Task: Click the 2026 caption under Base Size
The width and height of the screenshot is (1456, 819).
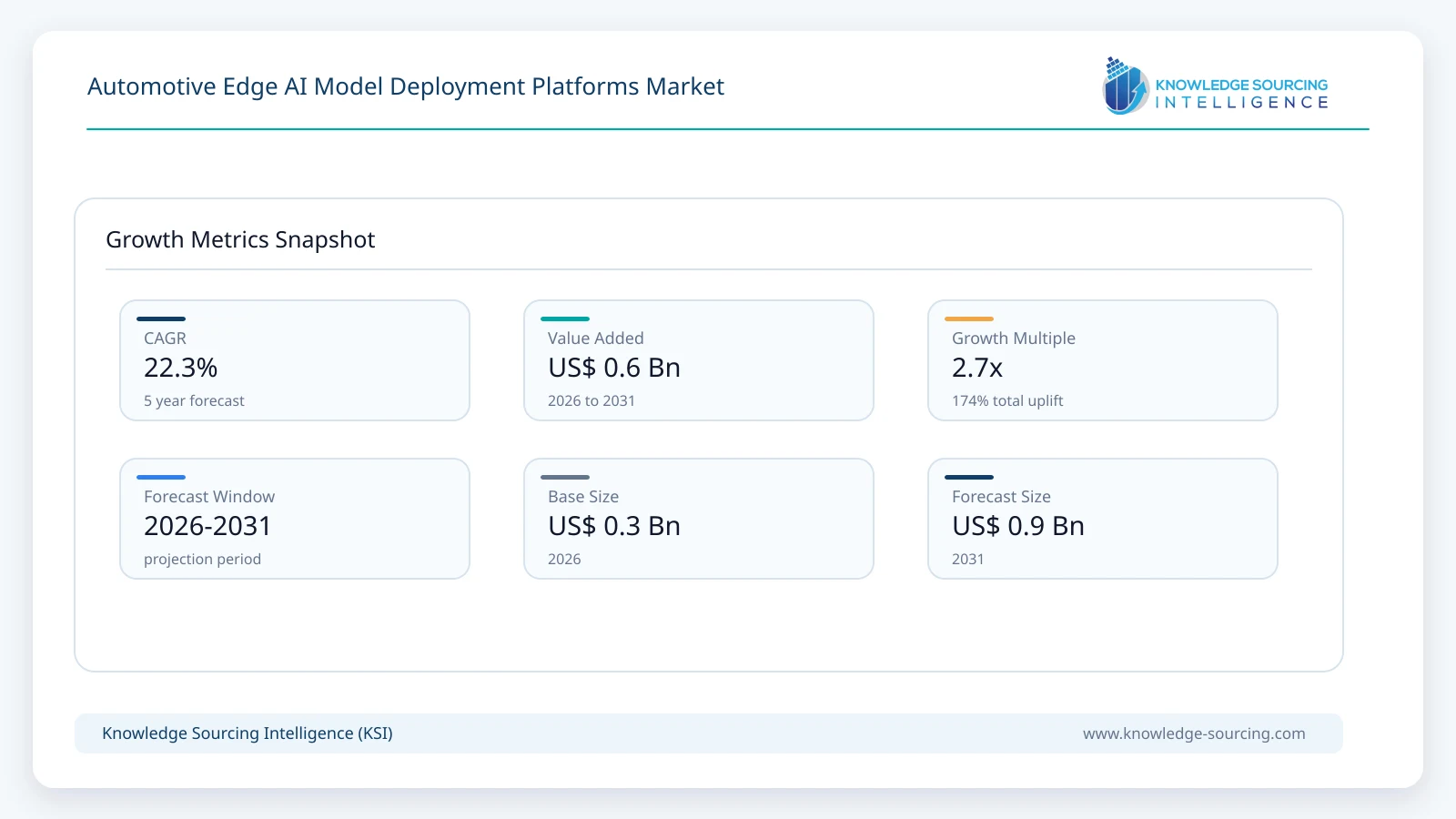Action: tap(564, 559)
